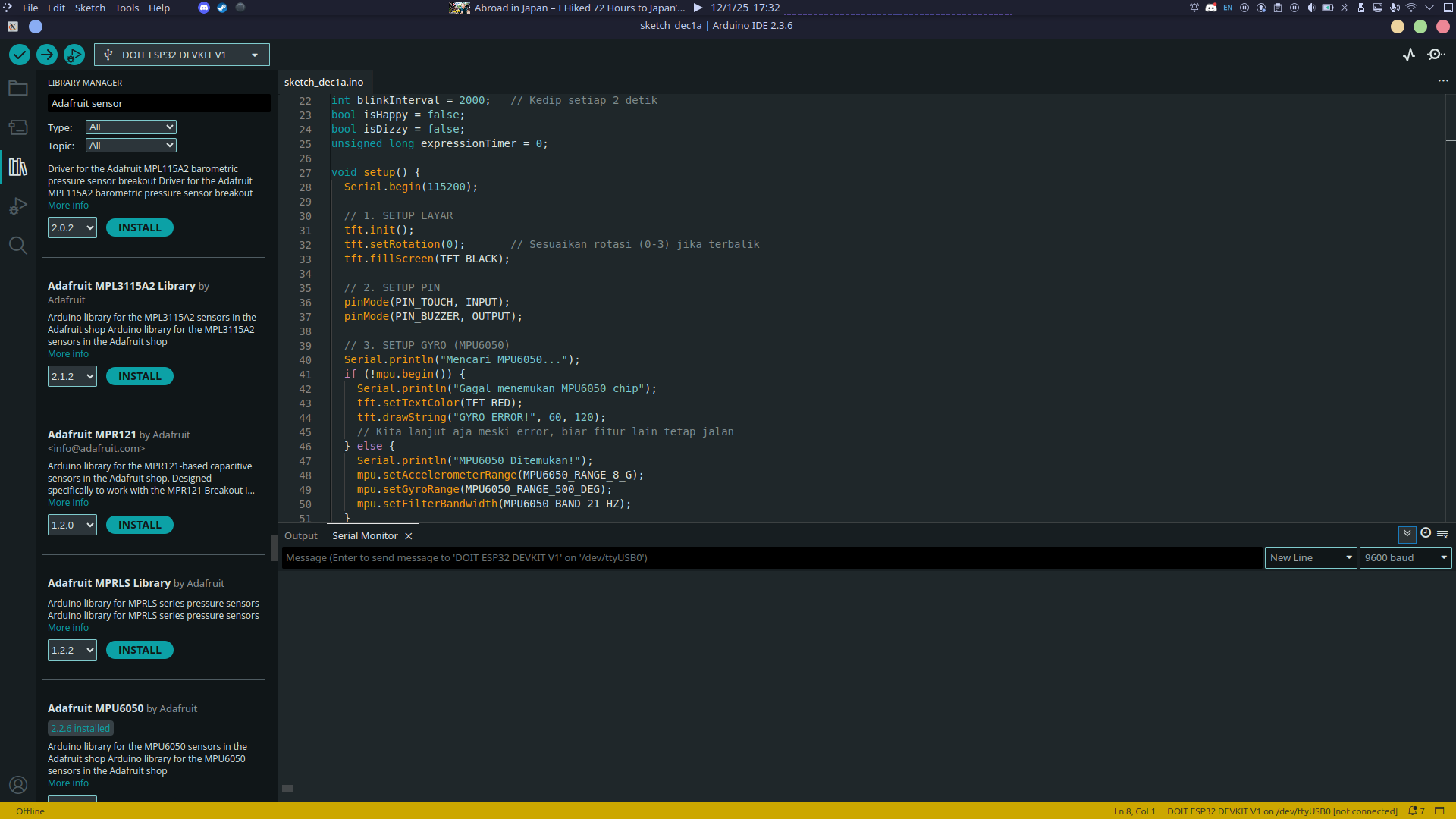The width and height of the screenshot is (1456, 819).
Task: Open More info link for Adafruit MPRLS Library
Action: pos(68,628)
